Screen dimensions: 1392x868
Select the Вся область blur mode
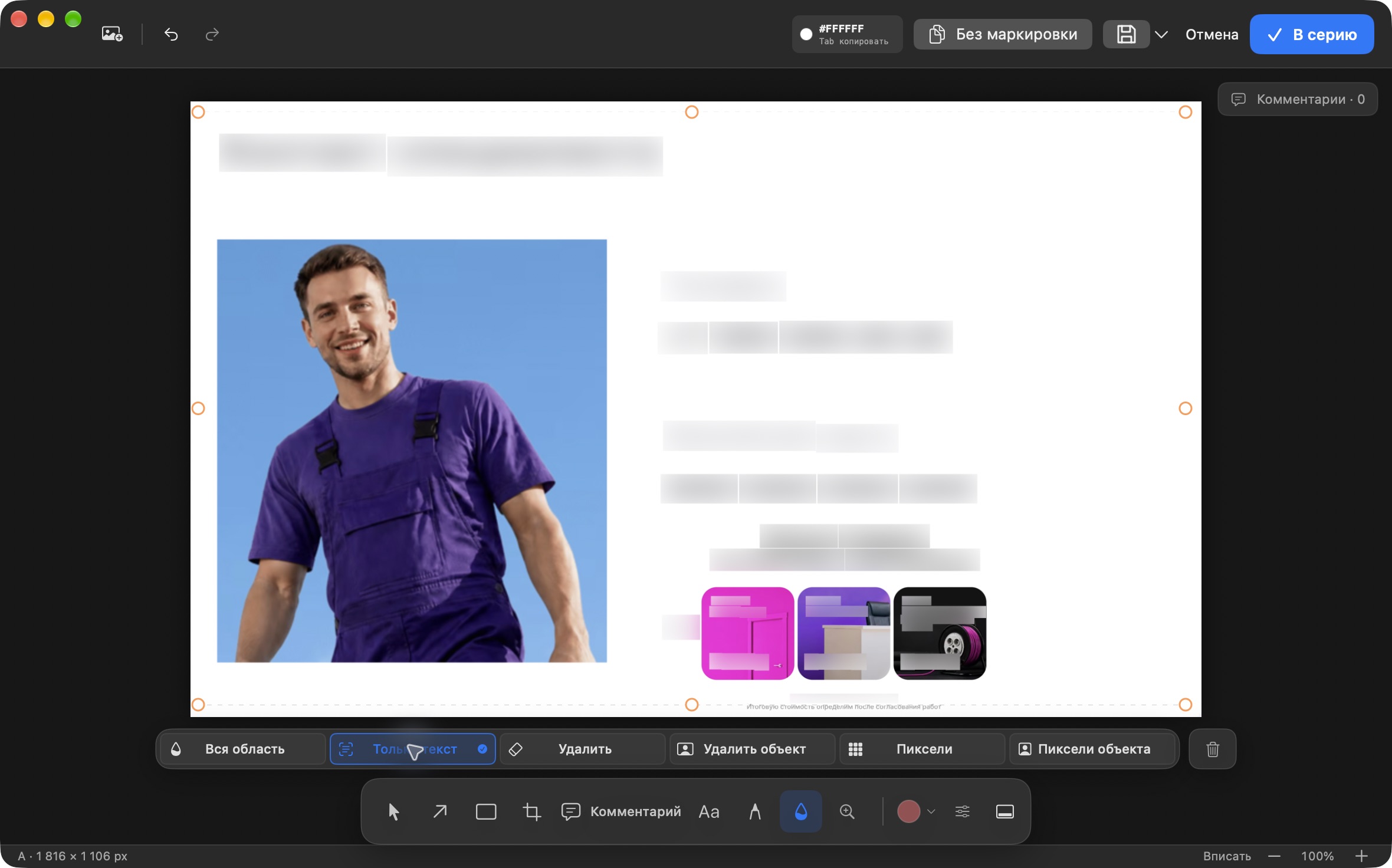pyautogui.click(x=242, y=749)
